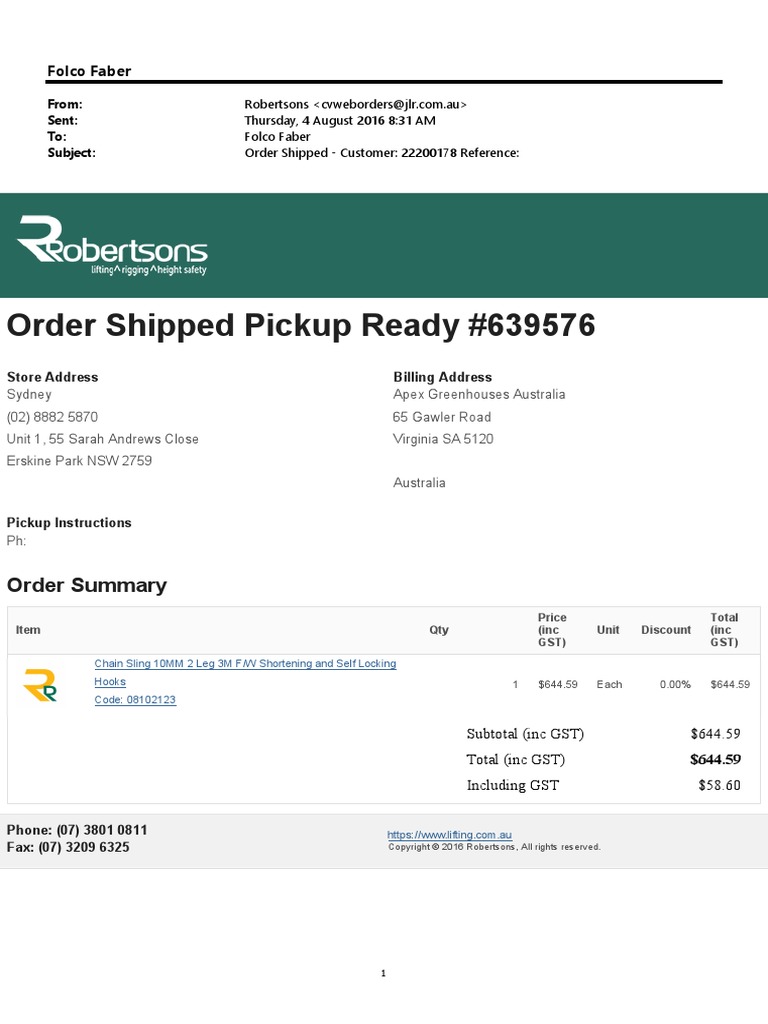Click the product Code: 08102123 link
Viewport: 768px width, 1024px height.
135,700
